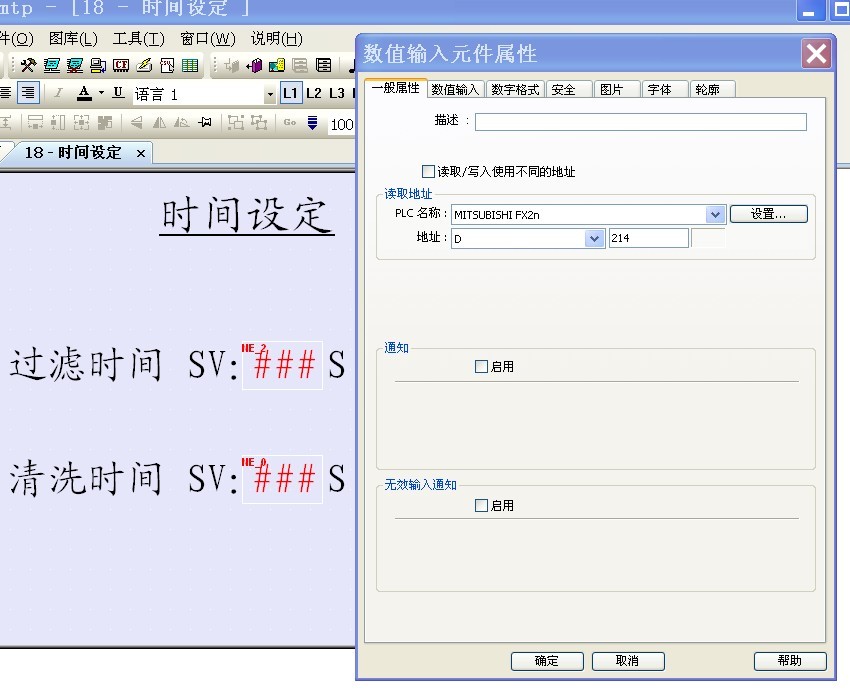Select the L1 state button
This screenshot has height=691, width=850.
tap(290, 93)
